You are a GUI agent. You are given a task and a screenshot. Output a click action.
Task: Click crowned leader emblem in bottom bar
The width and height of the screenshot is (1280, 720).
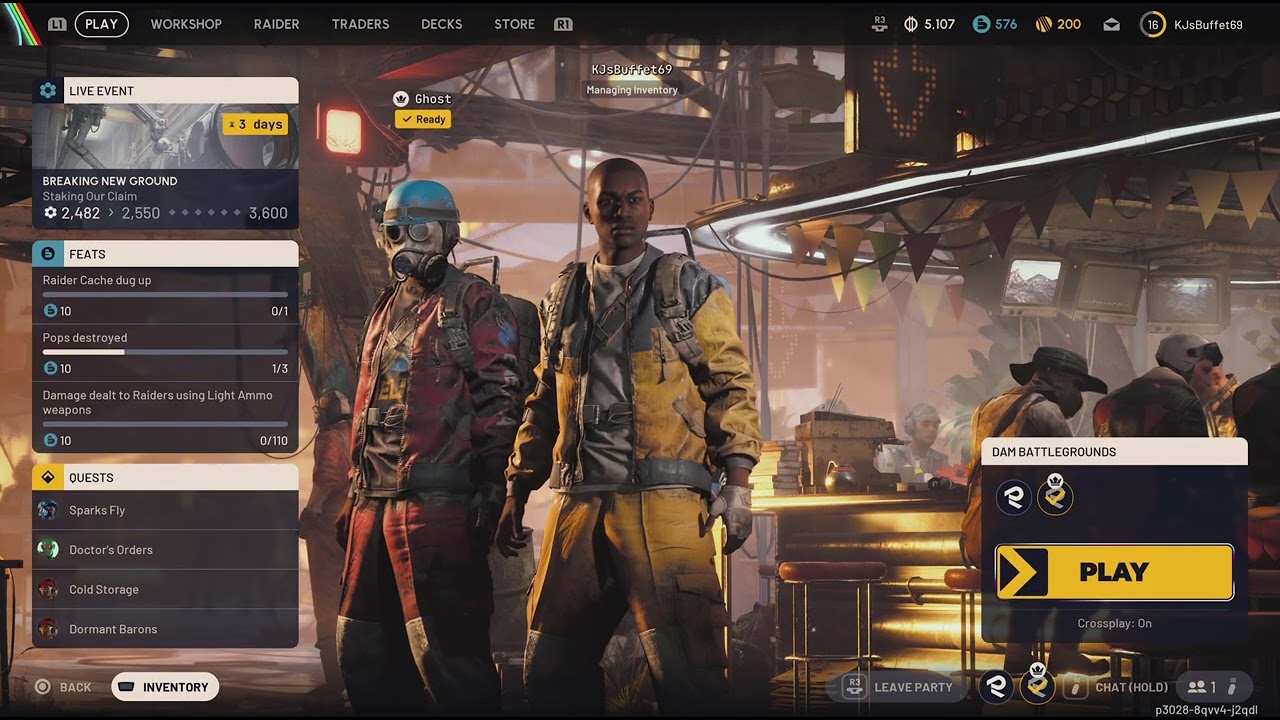click(1037, 685)
